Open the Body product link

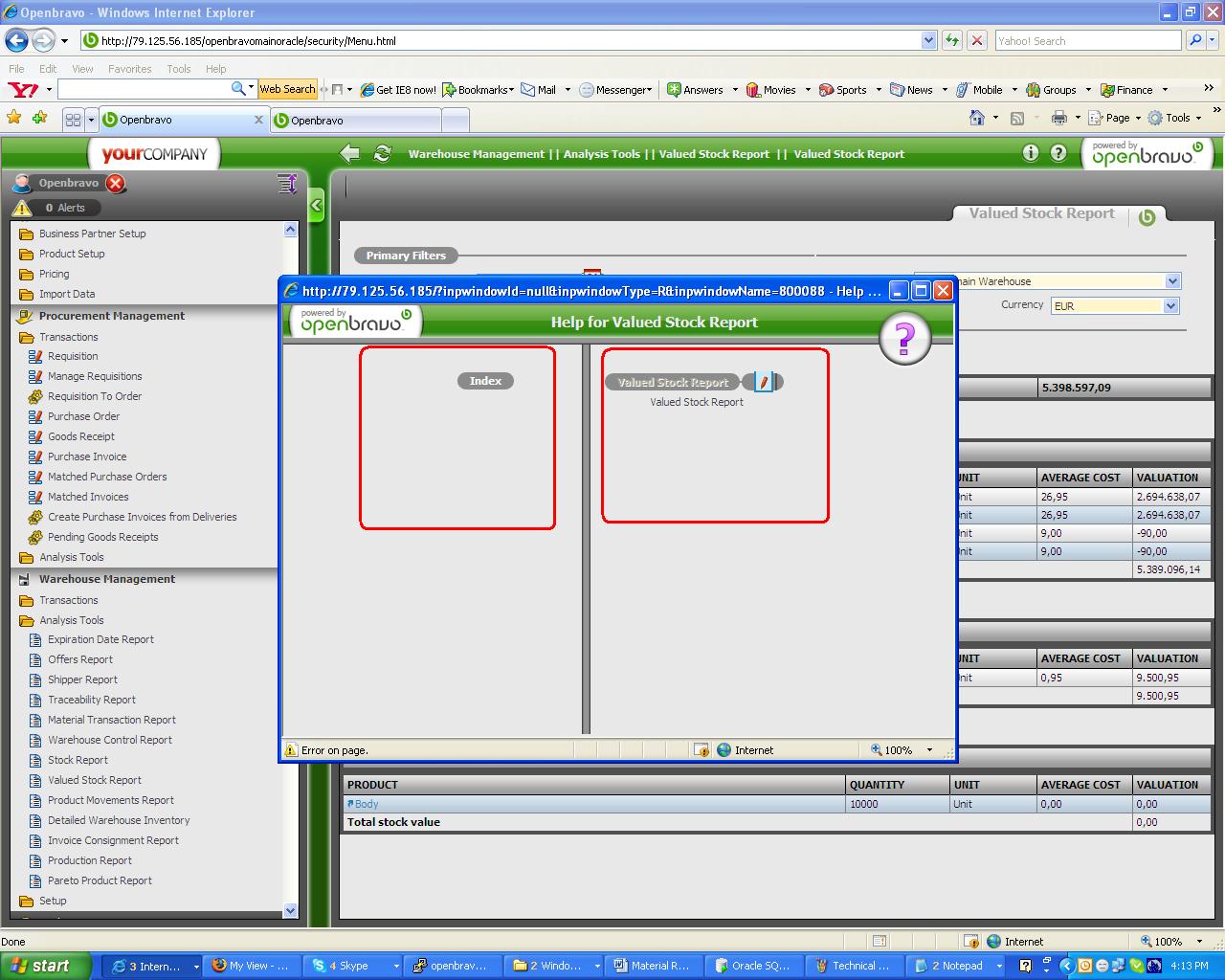[366, 804]
